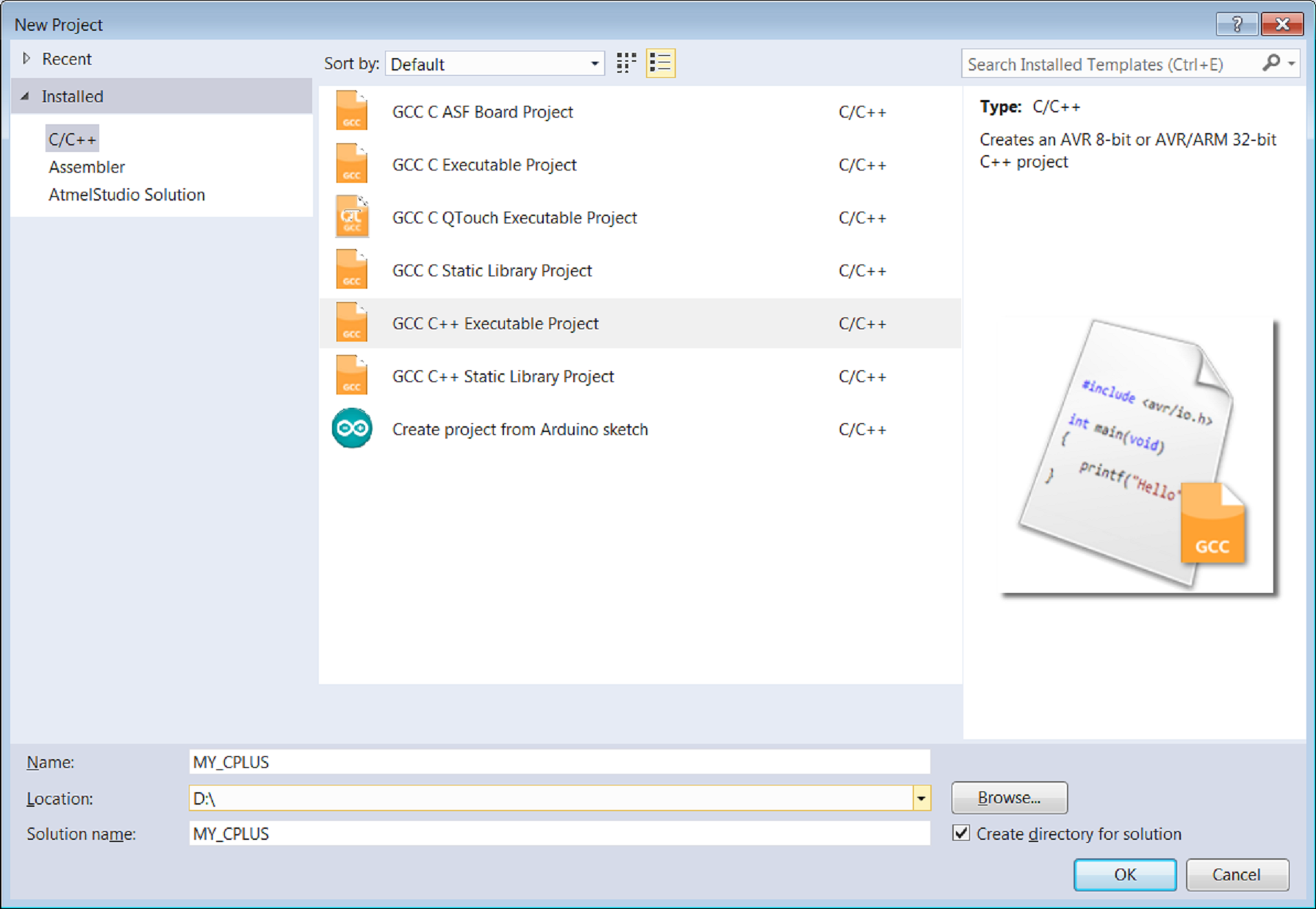Viewport: 1316px width, 909px height.
Task: Click the Installed category header text
Action: (x=72, y=96)
